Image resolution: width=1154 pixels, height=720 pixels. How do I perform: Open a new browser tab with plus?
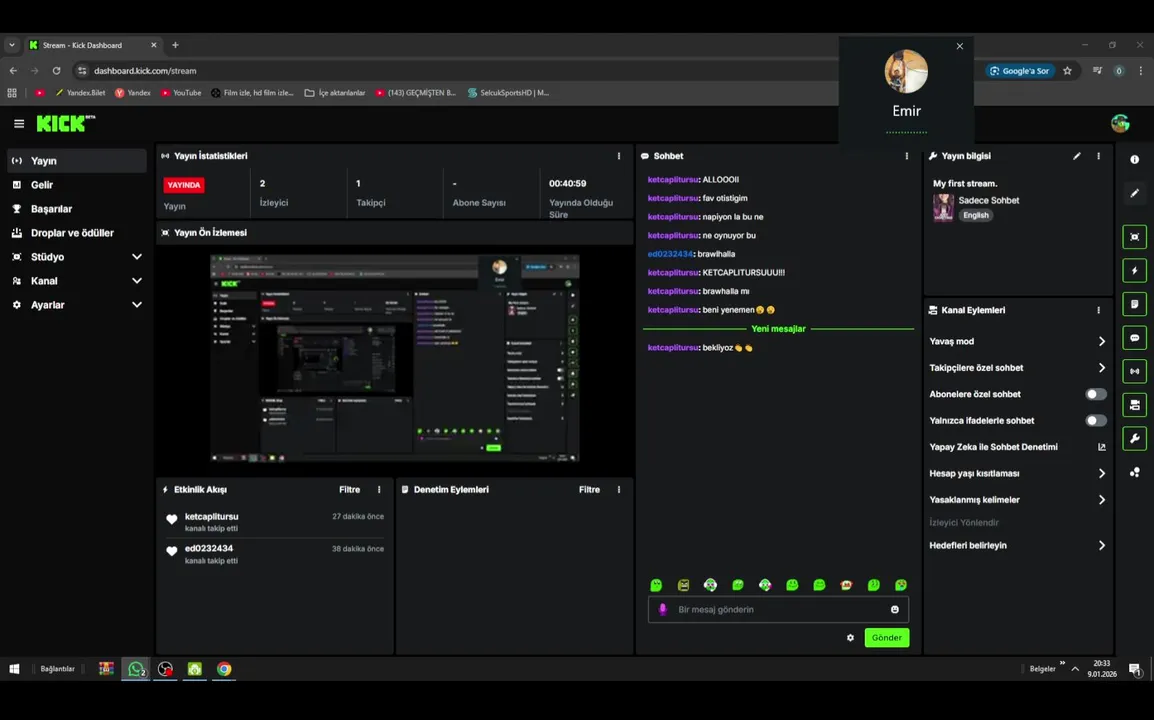[x=175, y=45]
